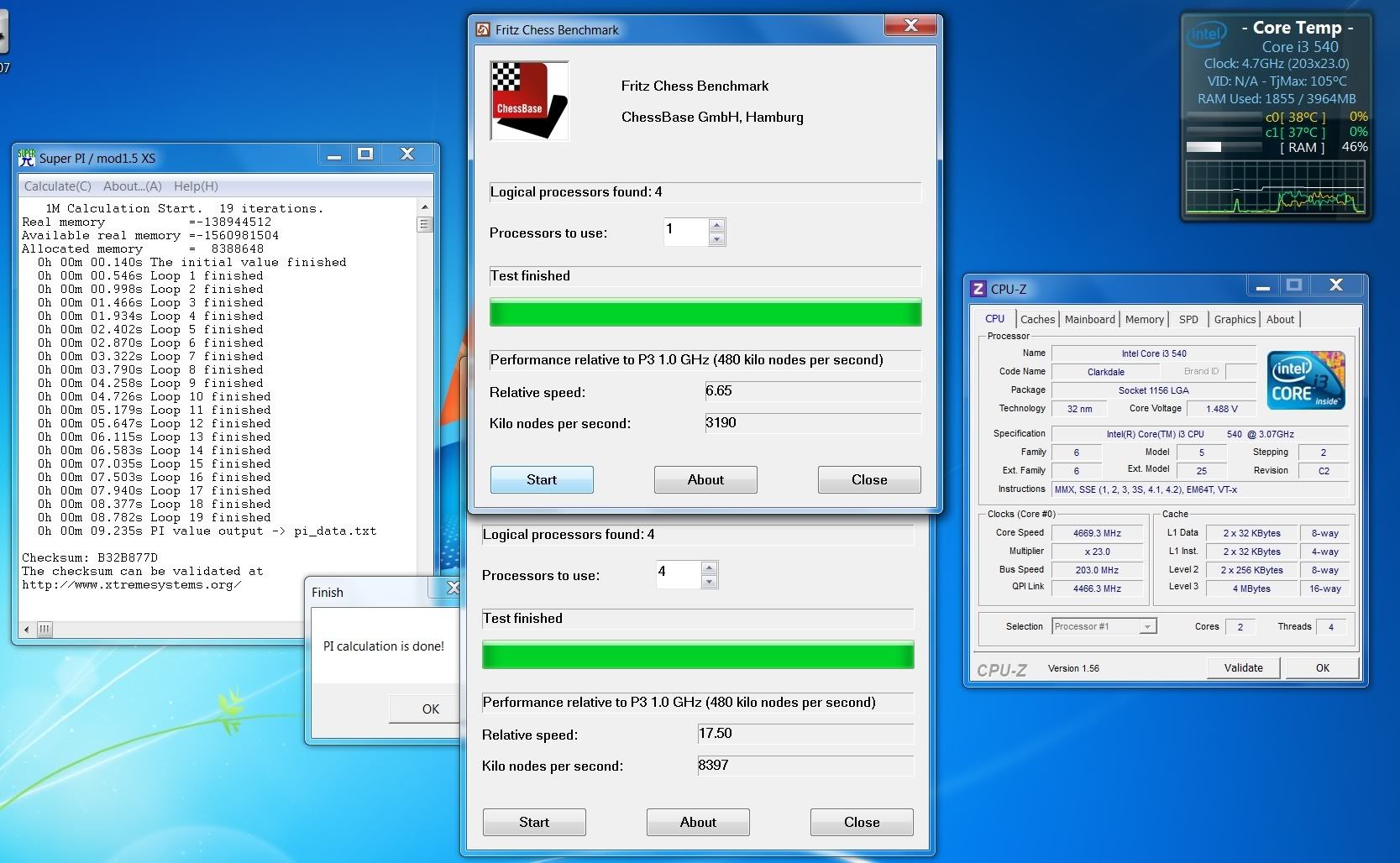Click the Kilo nodes per second value 3190
The image size is (1400, 863).
[812, 422]
